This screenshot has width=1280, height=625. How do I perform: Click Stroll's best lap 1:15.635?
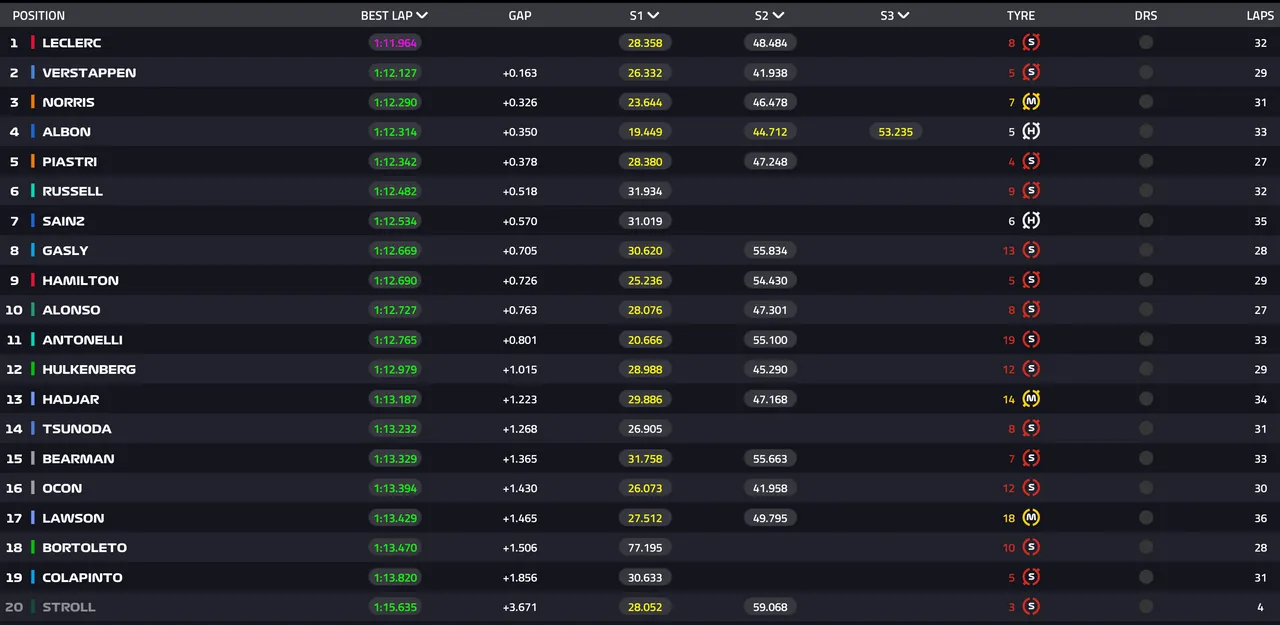click(x=395, y=607)
